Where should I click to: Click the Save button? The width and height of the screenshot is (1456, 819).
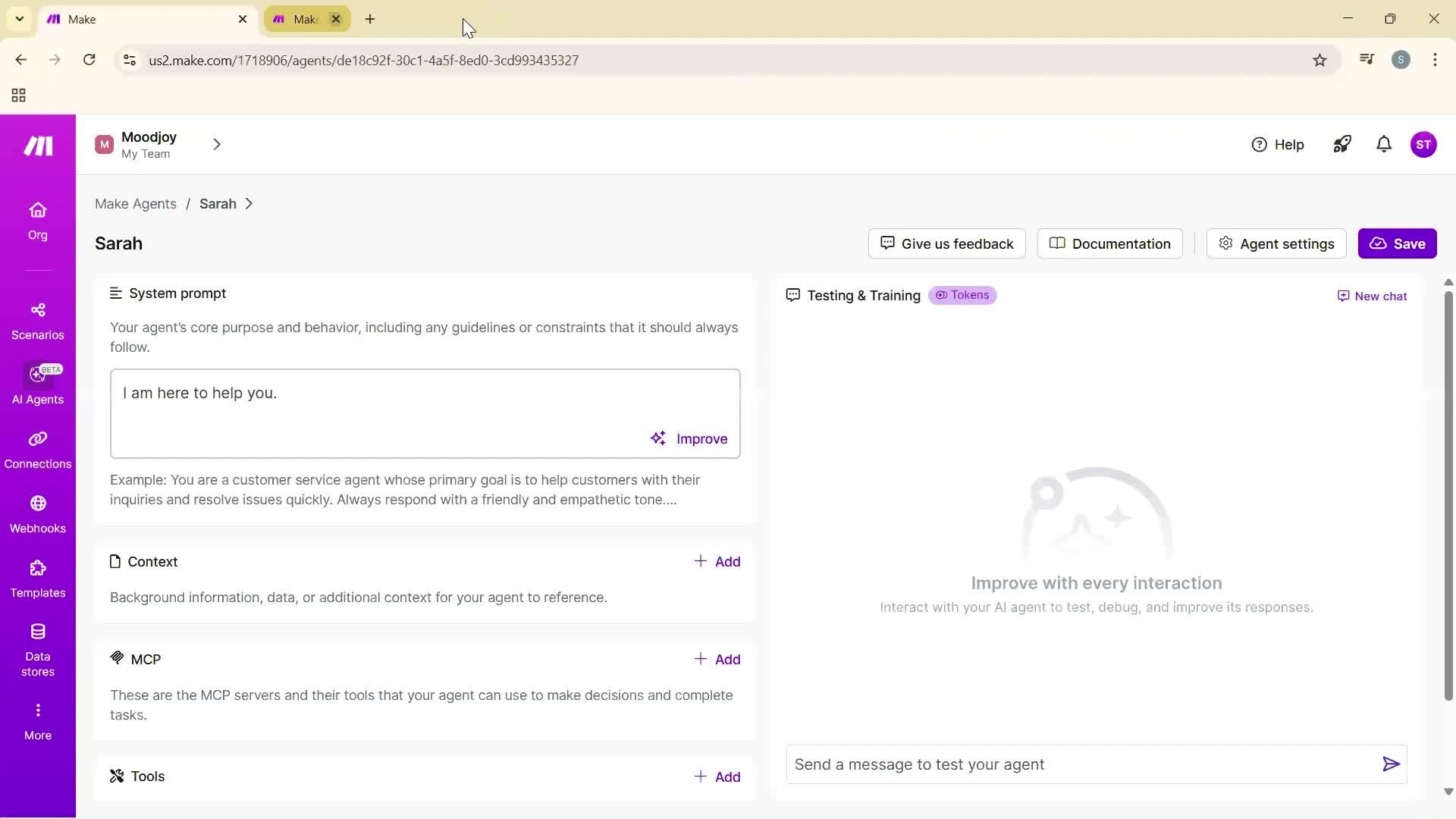click(x=1397, y=243)
